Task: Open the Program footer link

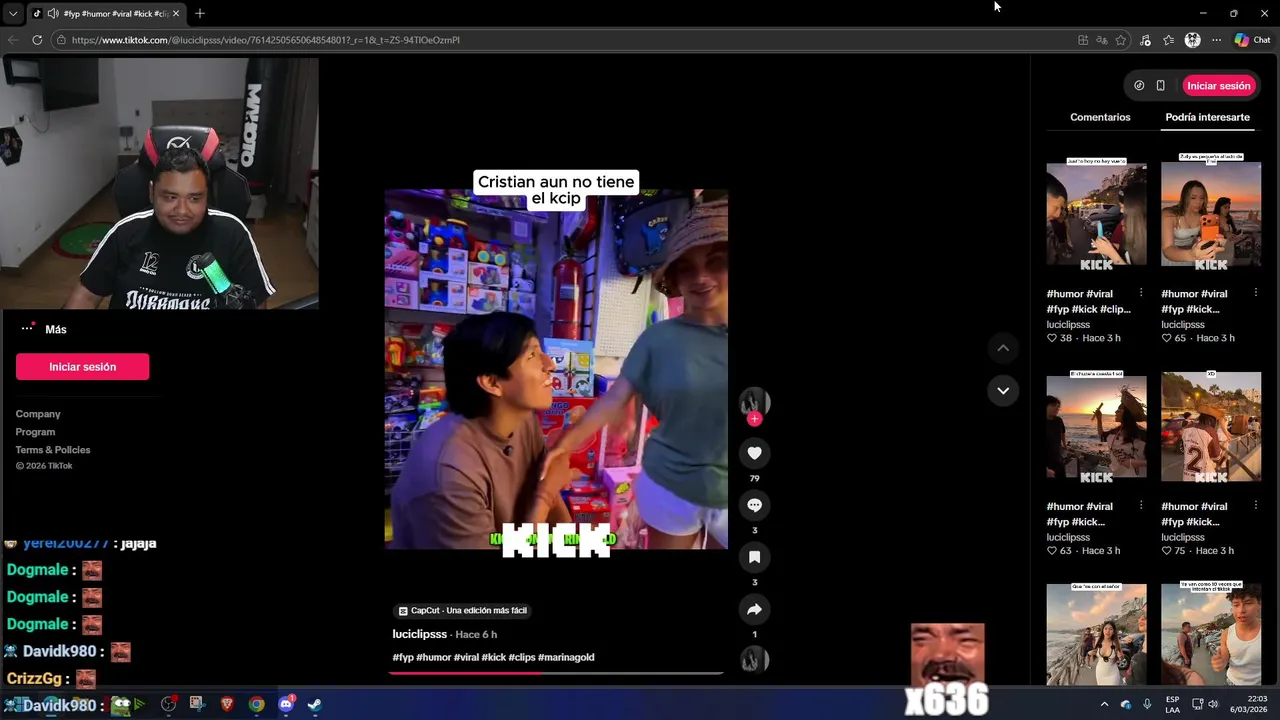Action: pos(35,432)
